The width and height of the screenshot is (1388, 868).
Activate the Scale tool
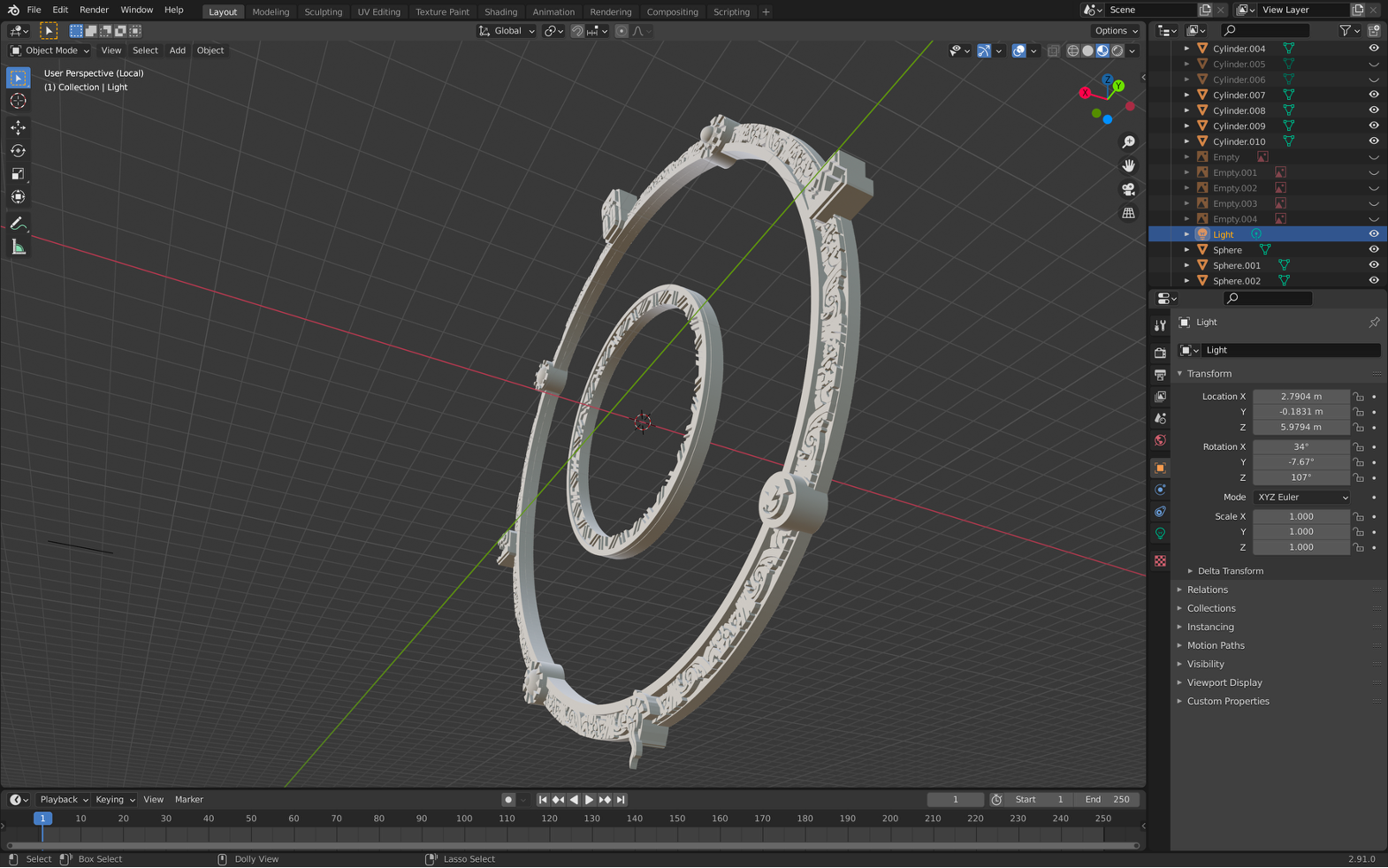point(18,174)
